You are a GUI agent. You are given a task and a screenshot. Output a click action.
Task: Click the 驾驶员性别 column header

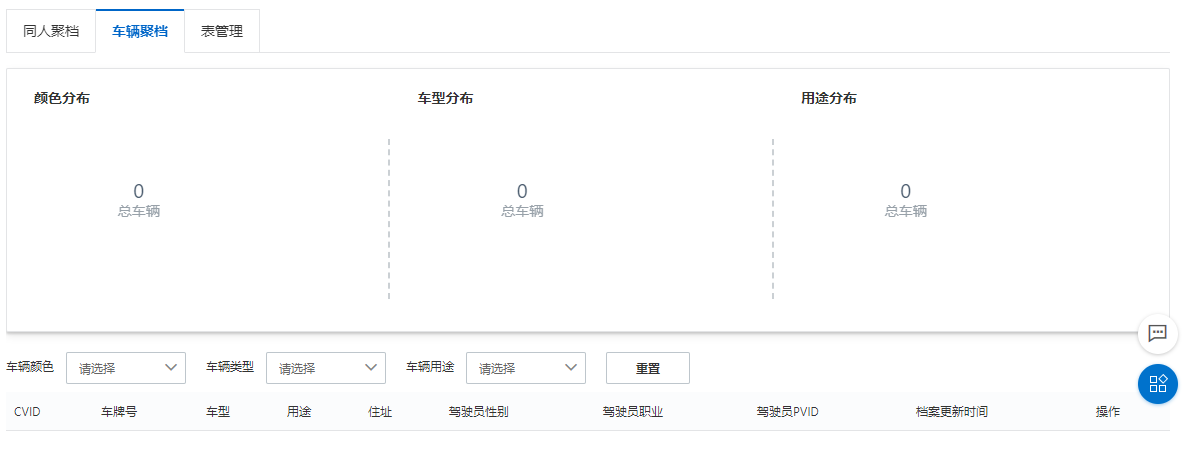[x=478, y=412]
